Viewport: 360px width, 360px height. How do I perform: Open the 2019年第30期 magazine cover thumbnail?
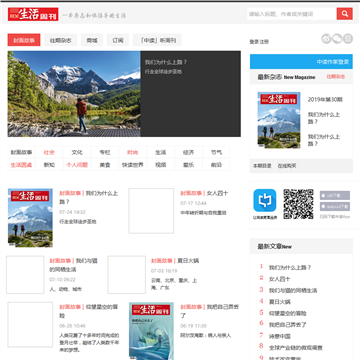point(279,120)
